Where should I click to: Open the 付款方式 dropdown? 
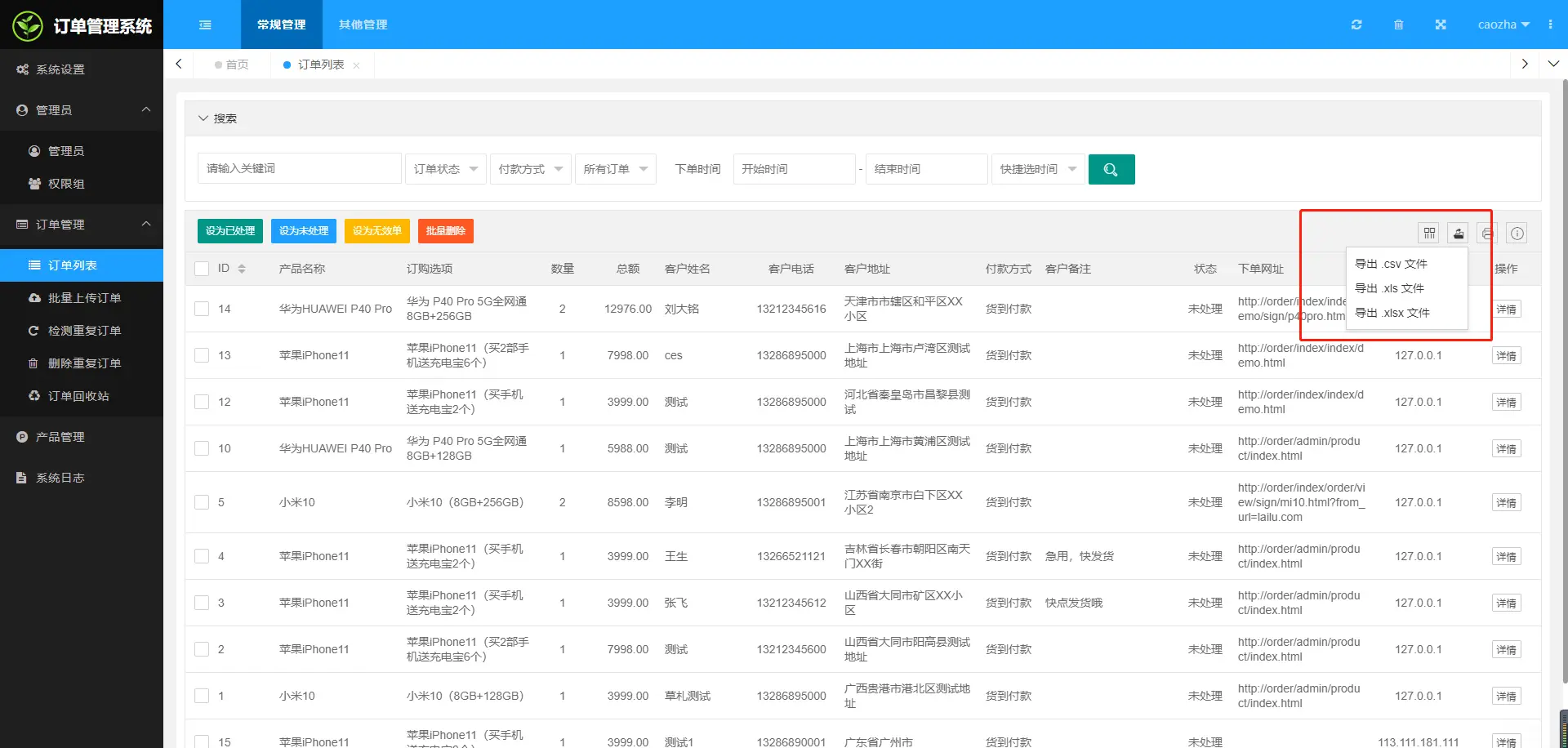(x=530, y=169)
